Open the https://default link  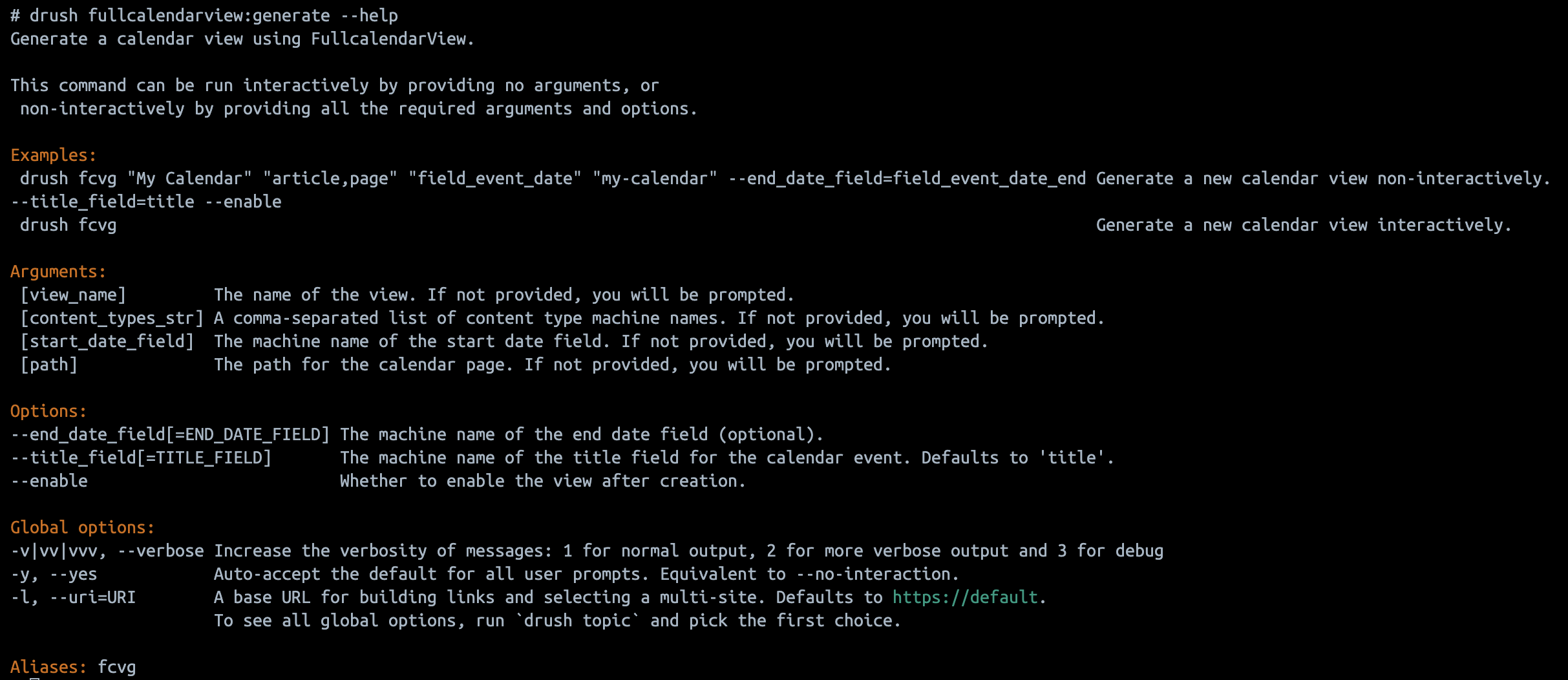[x=965, y=597]
